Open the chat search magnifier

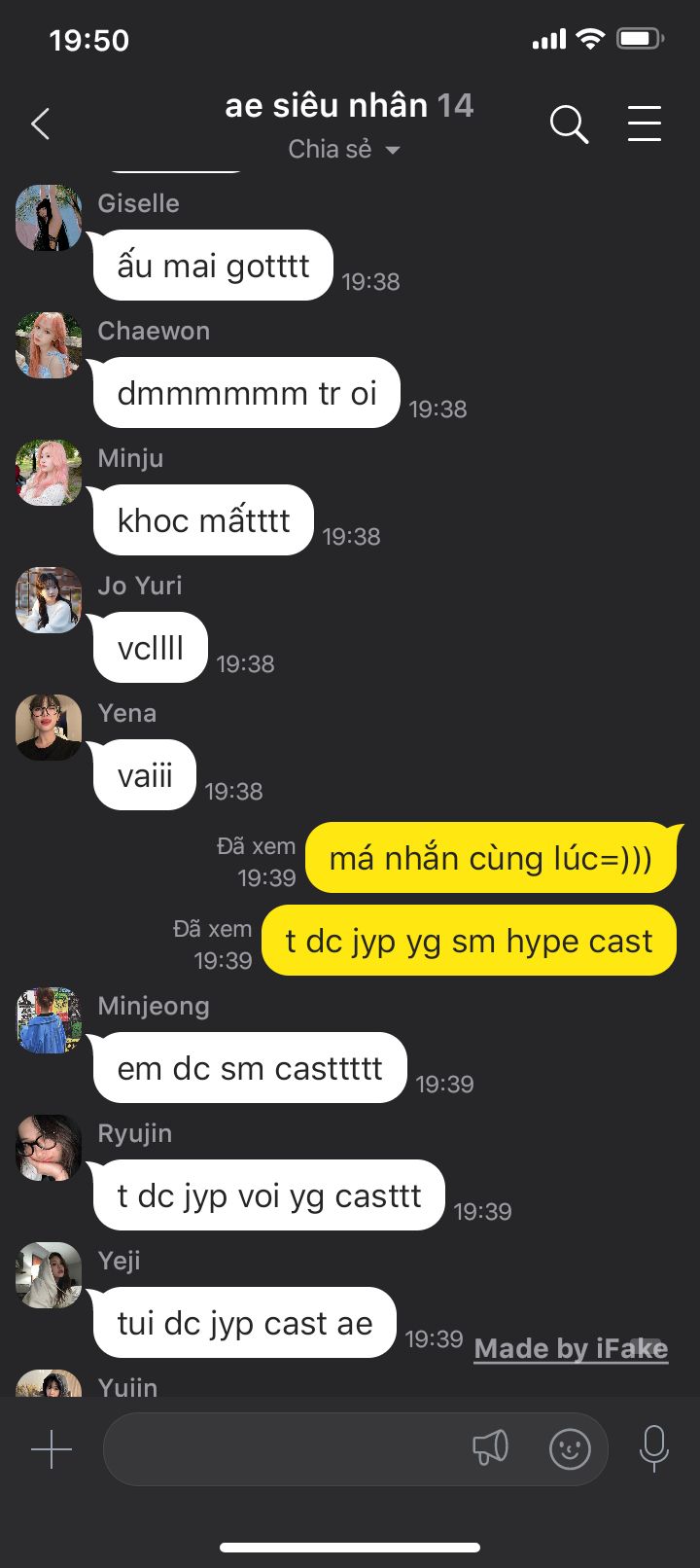(x=569, y=125)
